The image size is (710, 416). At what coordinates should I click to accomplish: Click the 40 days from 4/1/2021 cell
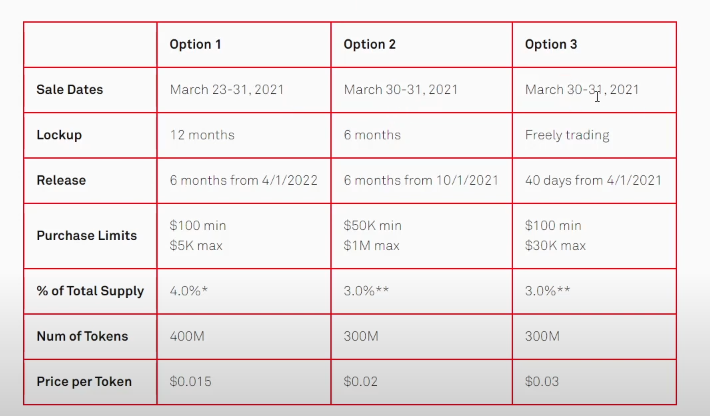593,180
